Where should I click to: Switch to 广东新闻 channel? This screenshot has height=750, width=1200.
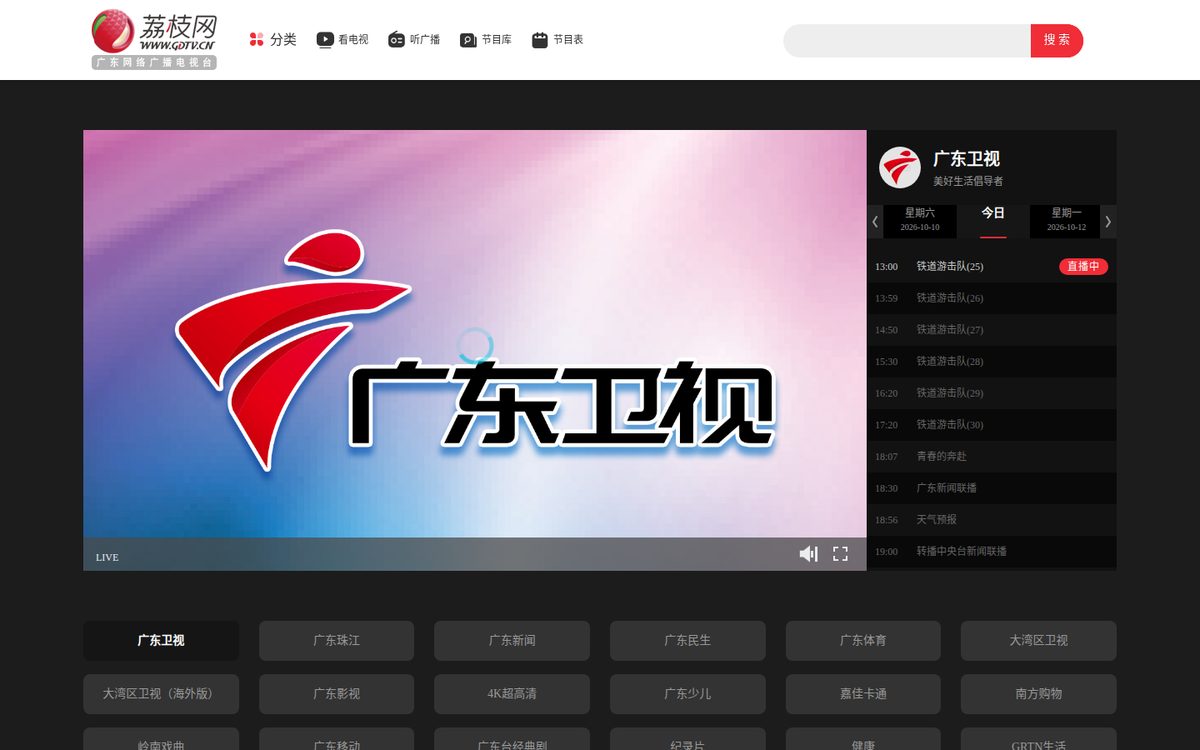[x=512, y=640]
